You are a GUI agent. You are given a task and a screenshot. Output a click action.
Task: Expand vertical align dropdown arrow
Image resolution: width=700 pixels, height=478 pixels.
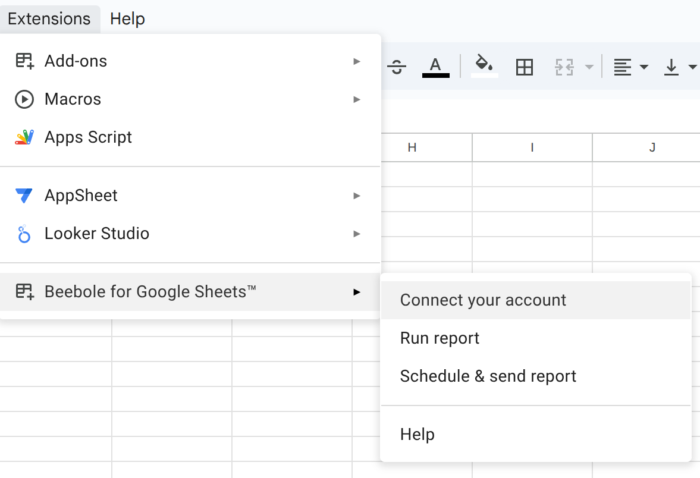[x=693, y=67]
